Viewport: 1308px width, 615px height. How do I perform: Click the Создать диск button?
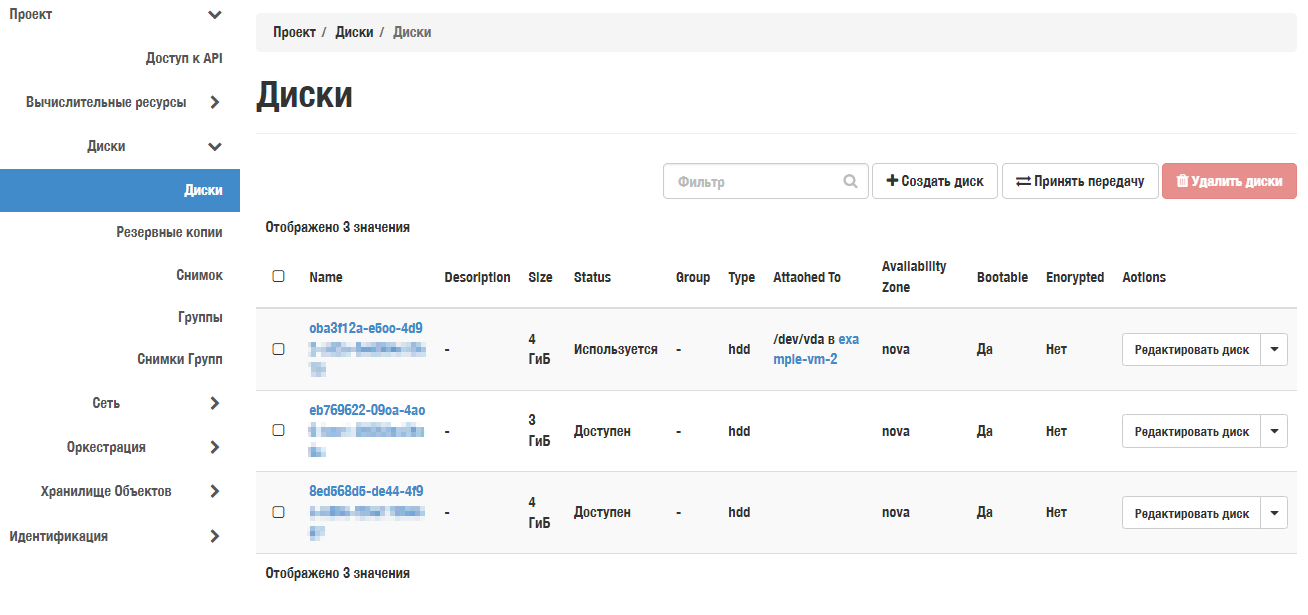[934, 182]
